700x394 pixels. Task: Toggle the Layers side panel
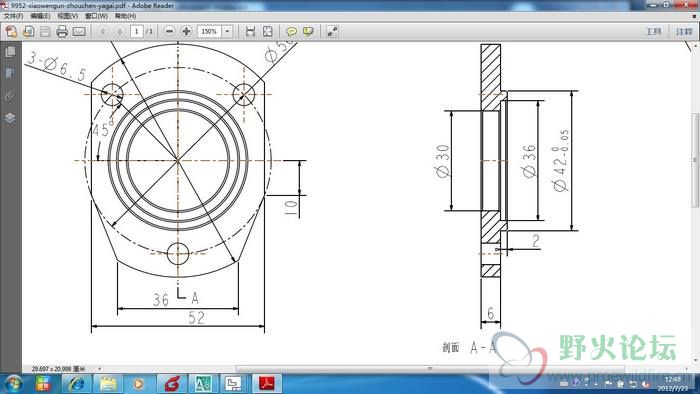[10, 118]
